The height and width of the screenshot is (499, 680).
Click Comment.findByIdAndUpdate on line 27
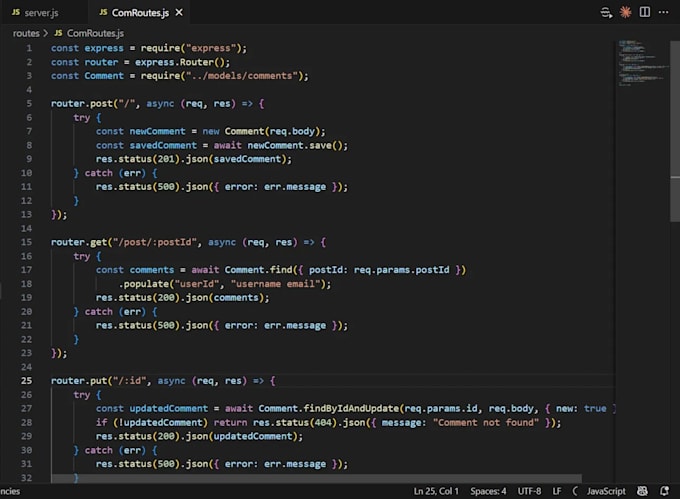(x=329, y=408)
